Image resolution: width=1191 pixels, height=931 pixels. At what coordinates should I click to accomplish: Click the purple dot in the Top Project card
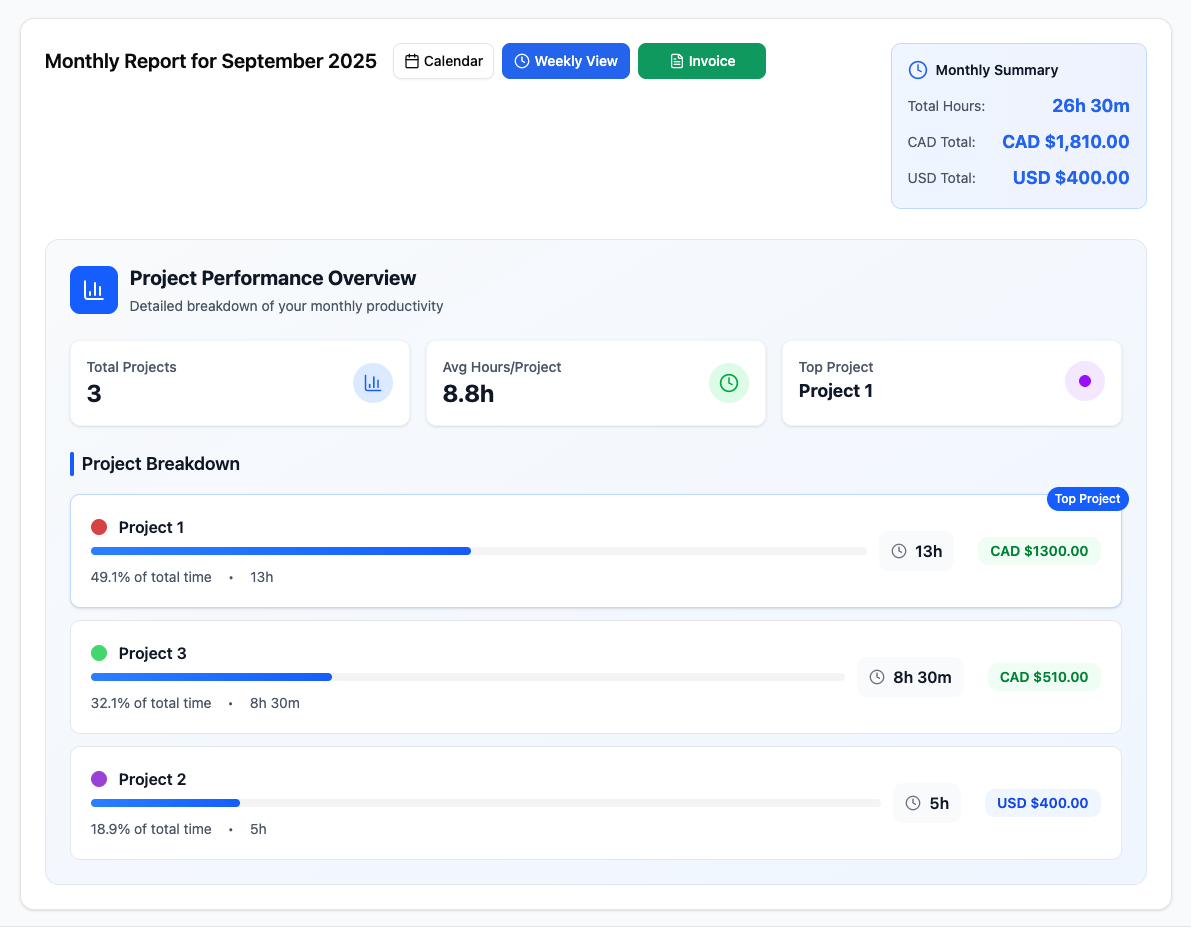[x=1085, y=381]
